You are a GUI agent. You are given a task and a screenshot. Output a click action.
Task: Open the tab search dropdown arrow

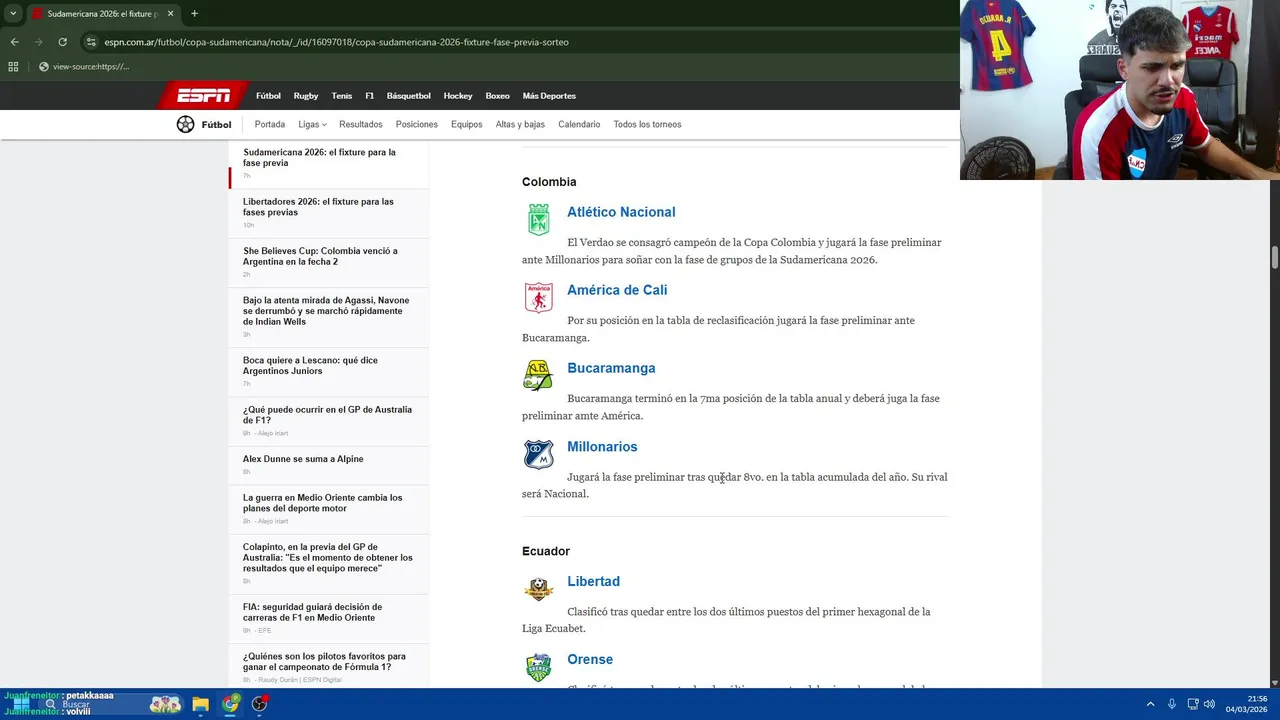(x=13, y=14)
